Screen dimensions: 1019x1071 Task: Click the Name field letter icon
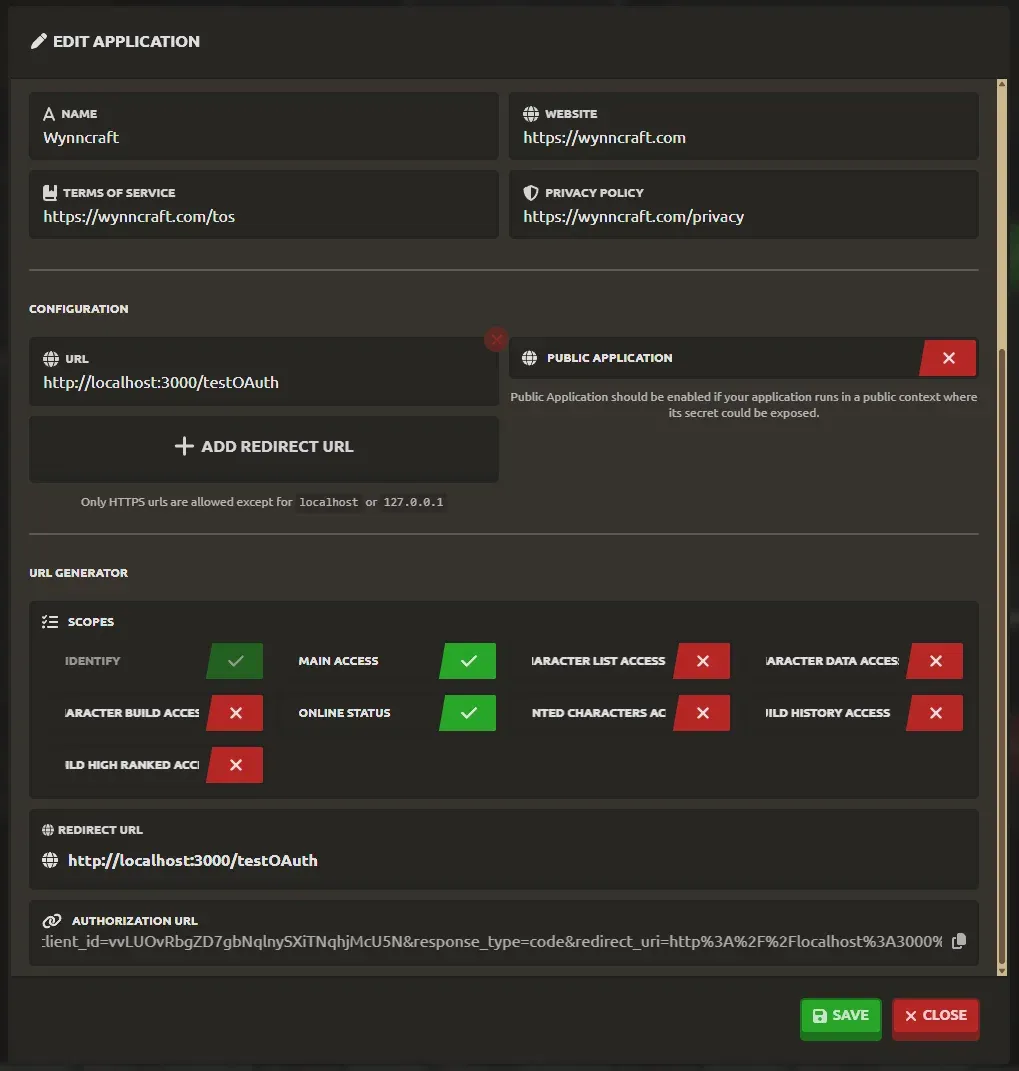coord(48,114)
